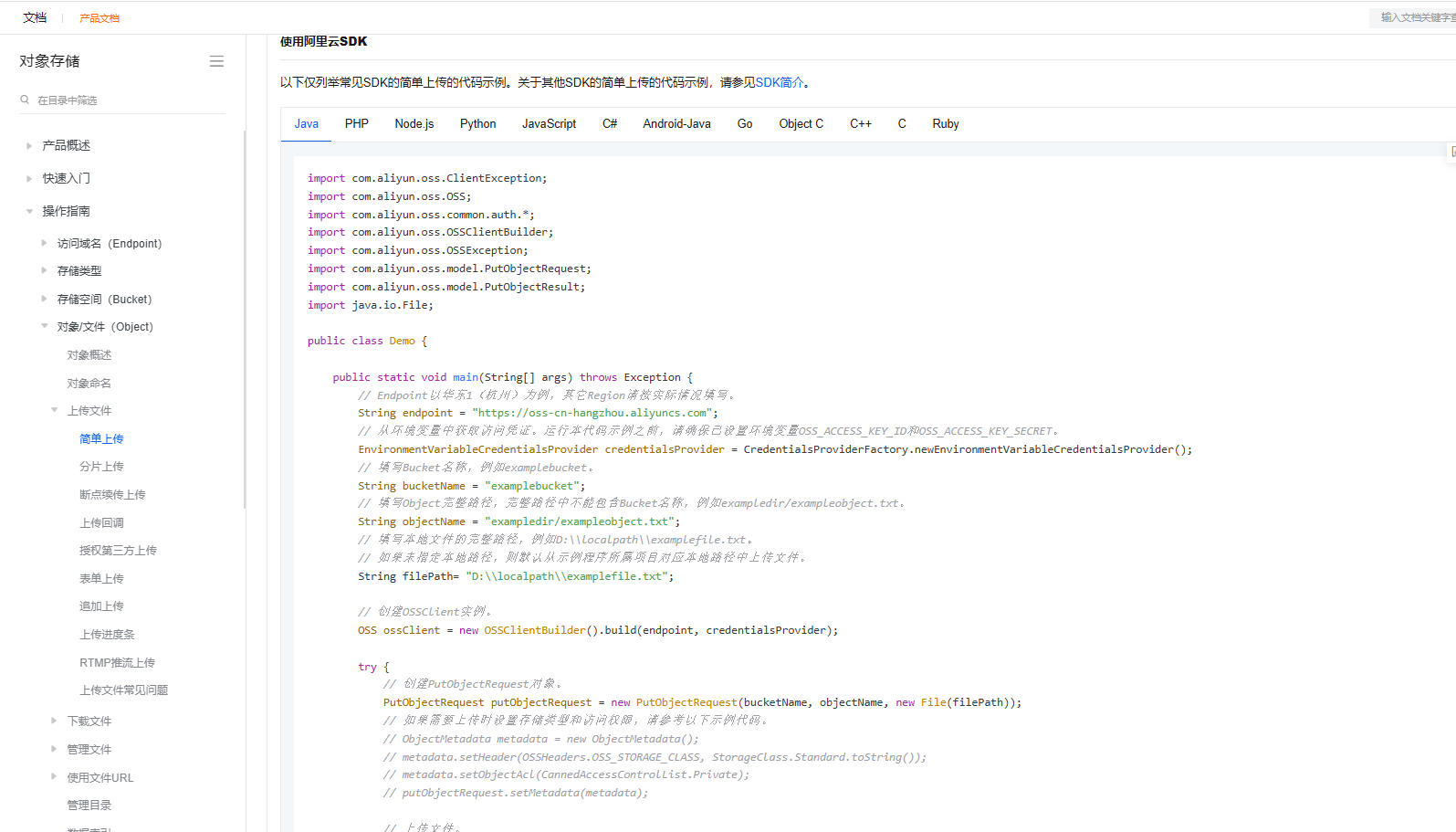Screen dimensions: 1456x832
Task: Open 上传文件常见问题 page
Action: (x=124, y=690)
